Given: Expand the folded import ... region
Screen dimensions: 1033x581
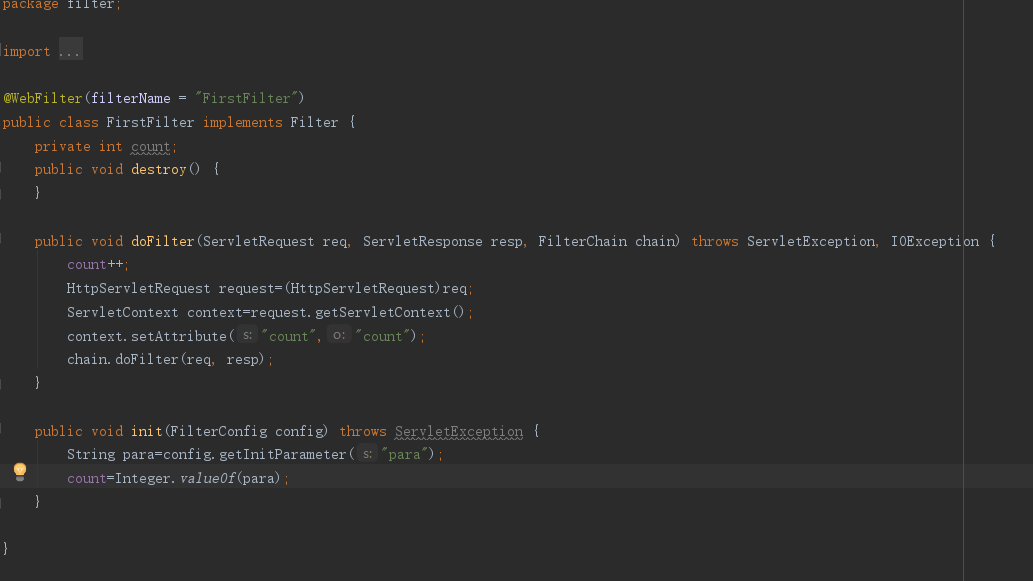Looking at the screenshot, I should (70, 51).
